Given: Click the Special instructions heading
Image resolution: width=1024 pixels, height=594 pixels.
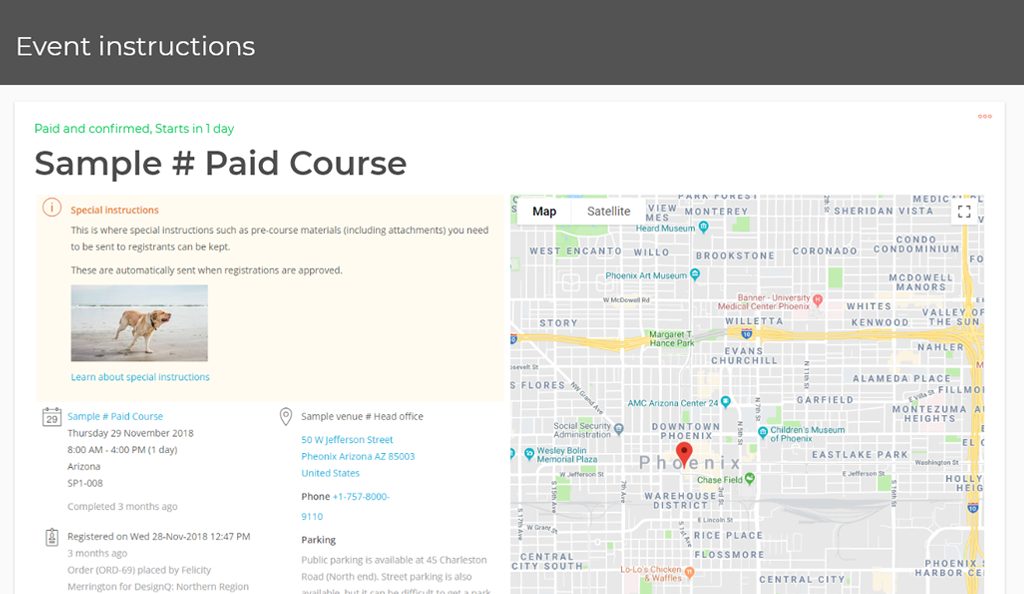Looking at the screenshot, I should pos(114,210).
